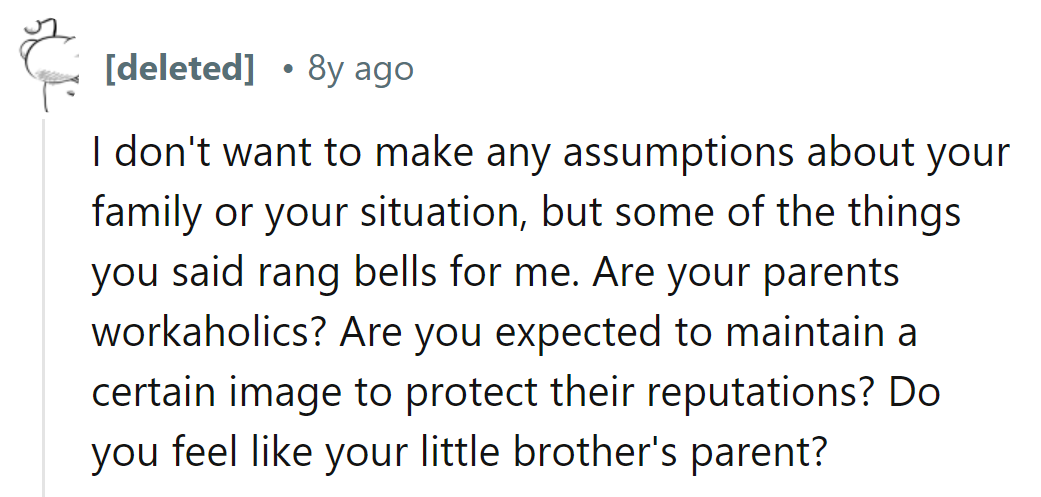Click the "8y ago" timestamp
1041x497 pixels.
[361, 69]
